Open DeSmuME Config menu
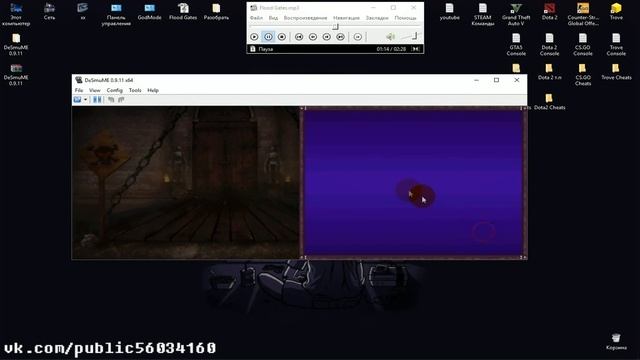The image size is (640, 360). click(115, 90)
